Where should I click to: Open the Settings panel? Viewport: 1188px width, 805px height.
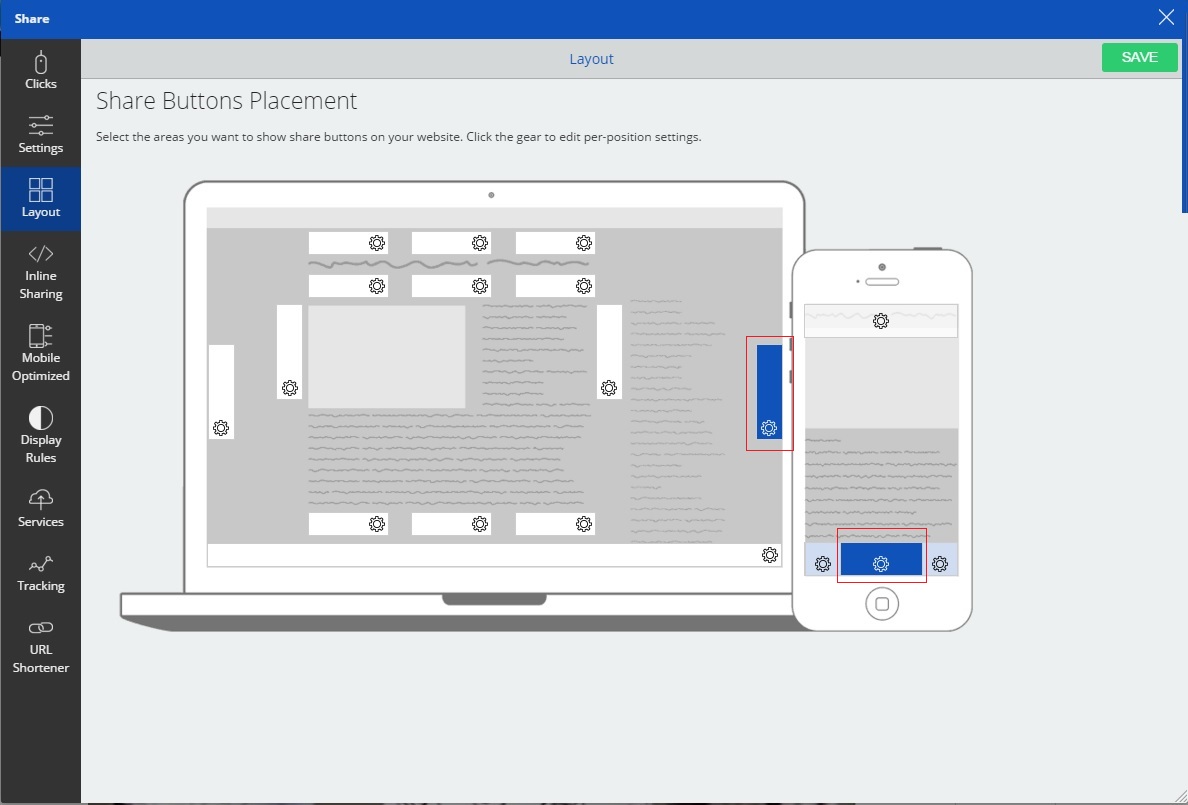click(40, 137)
